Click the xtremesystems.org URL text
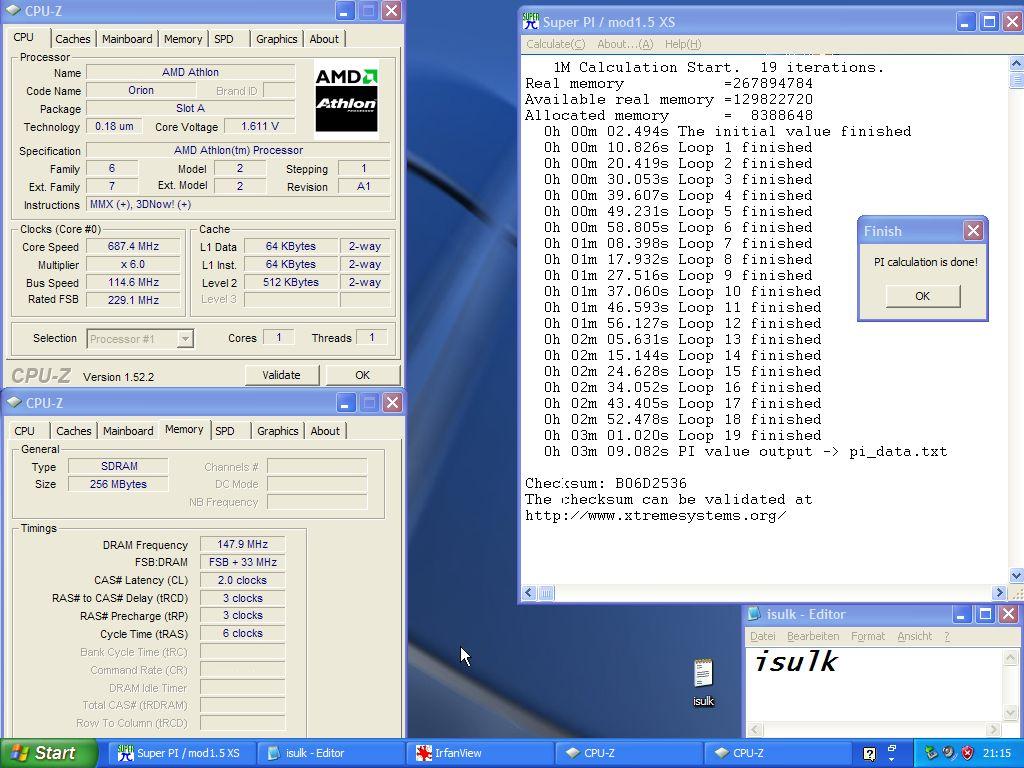1024x768 pixels. click(655, 515)
